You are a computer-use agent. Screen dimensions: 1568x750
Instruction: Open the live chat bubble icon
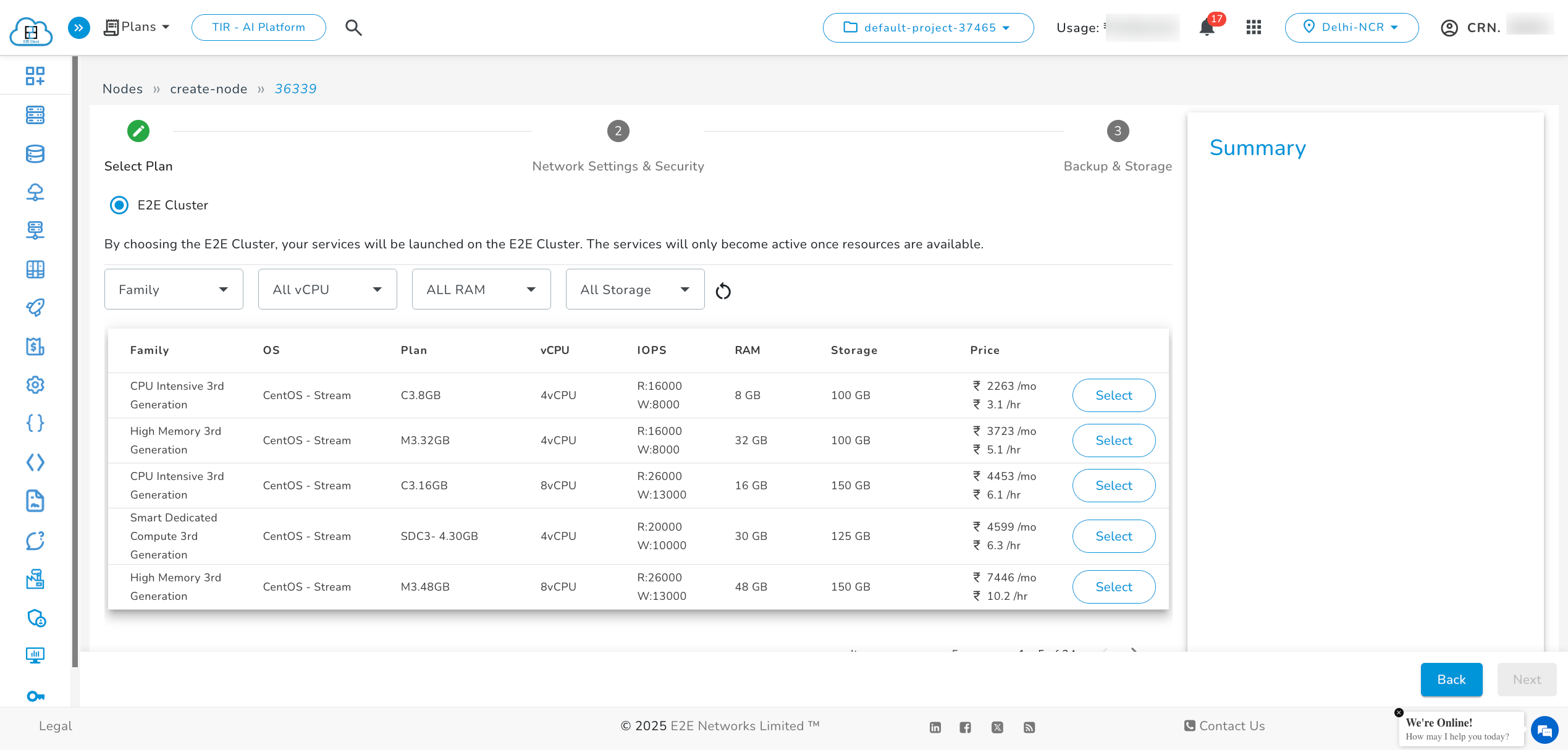point(1545,731)
